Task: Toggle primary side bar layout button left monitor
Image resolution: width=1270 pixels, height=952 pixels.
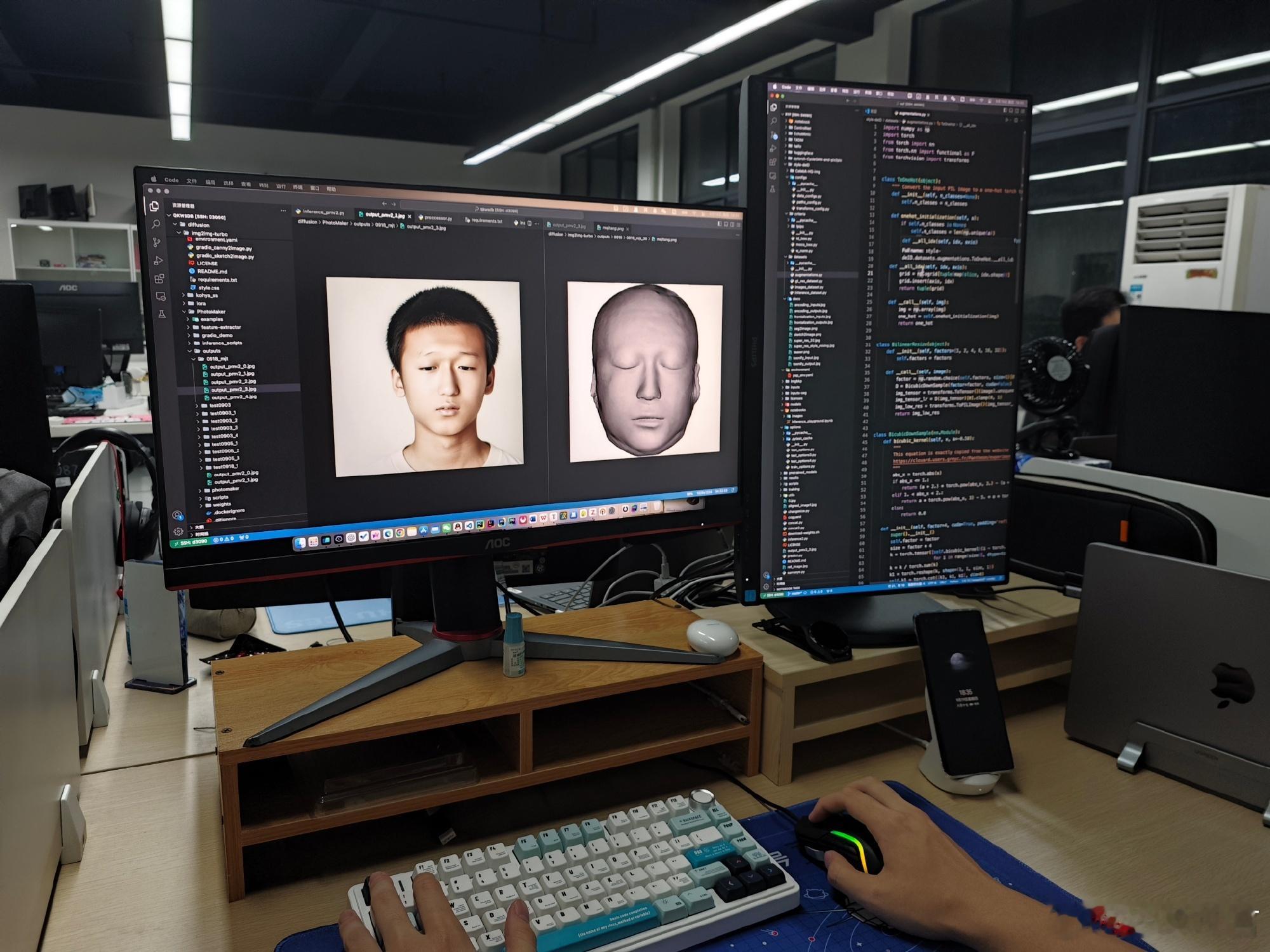Action: pos(719,223)
